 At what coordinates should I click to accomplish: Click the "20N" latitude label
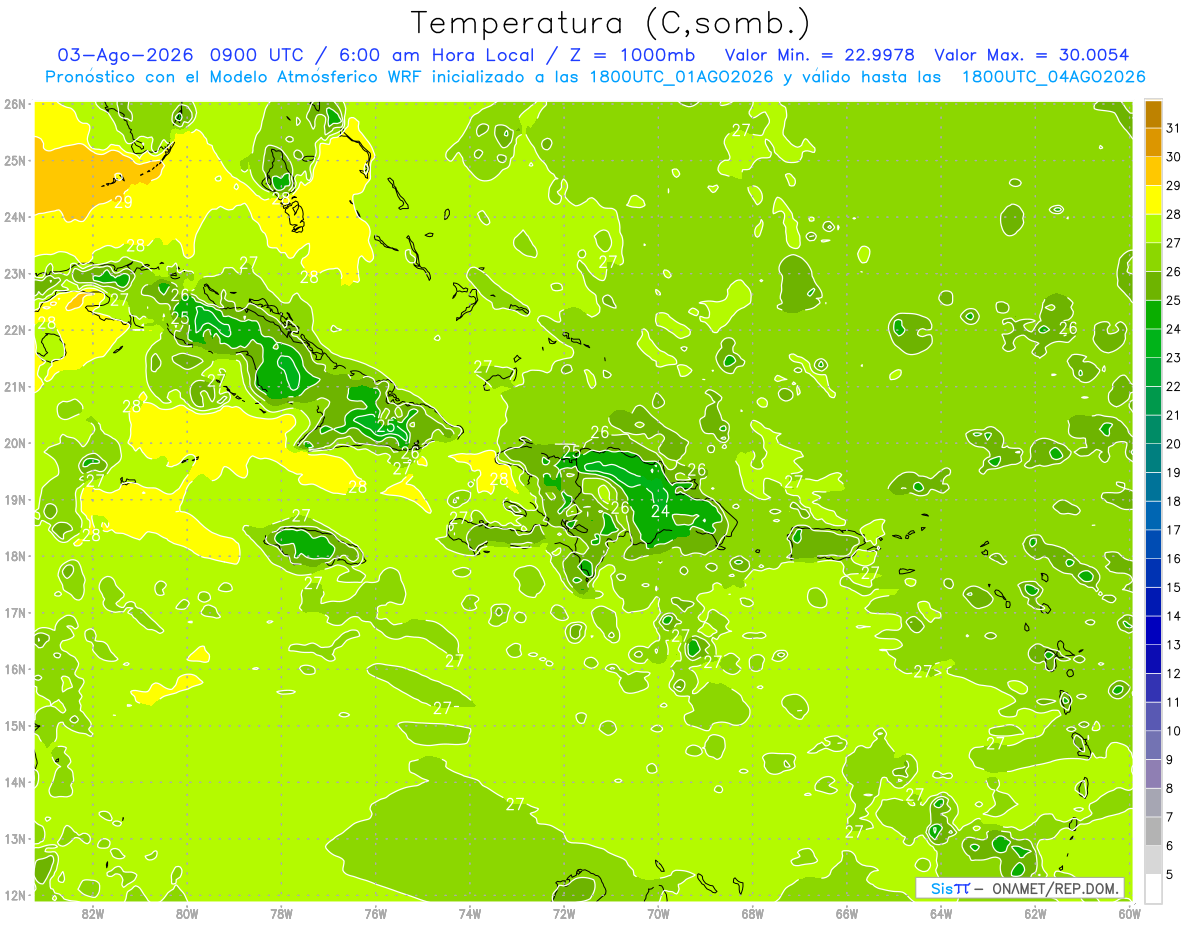14,443
